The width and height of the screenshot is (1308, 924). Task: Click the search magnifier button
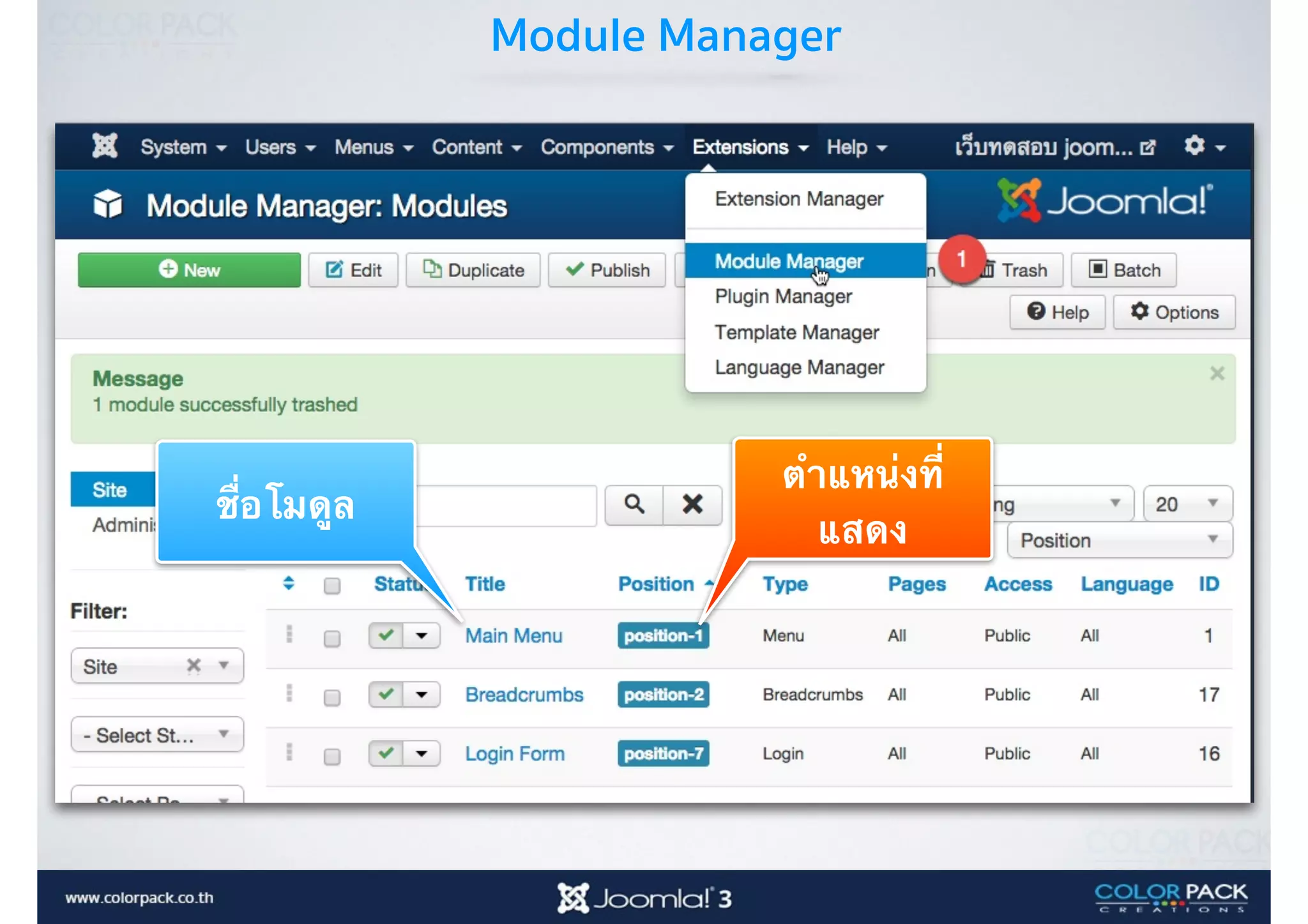pyautogui.click(x=634, y=504)
